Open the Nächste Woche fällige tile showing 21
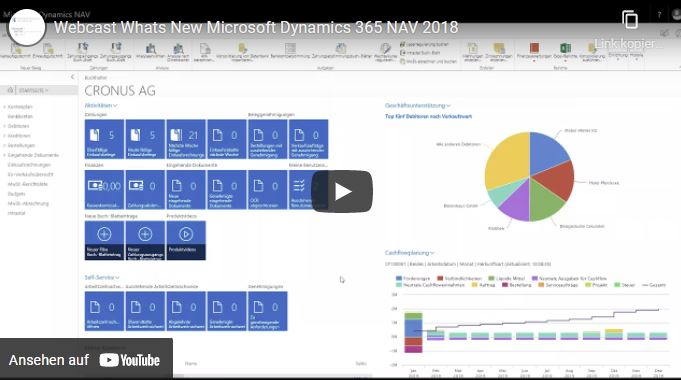Screen dimensions: 681x380 click(x=186, y=139)
